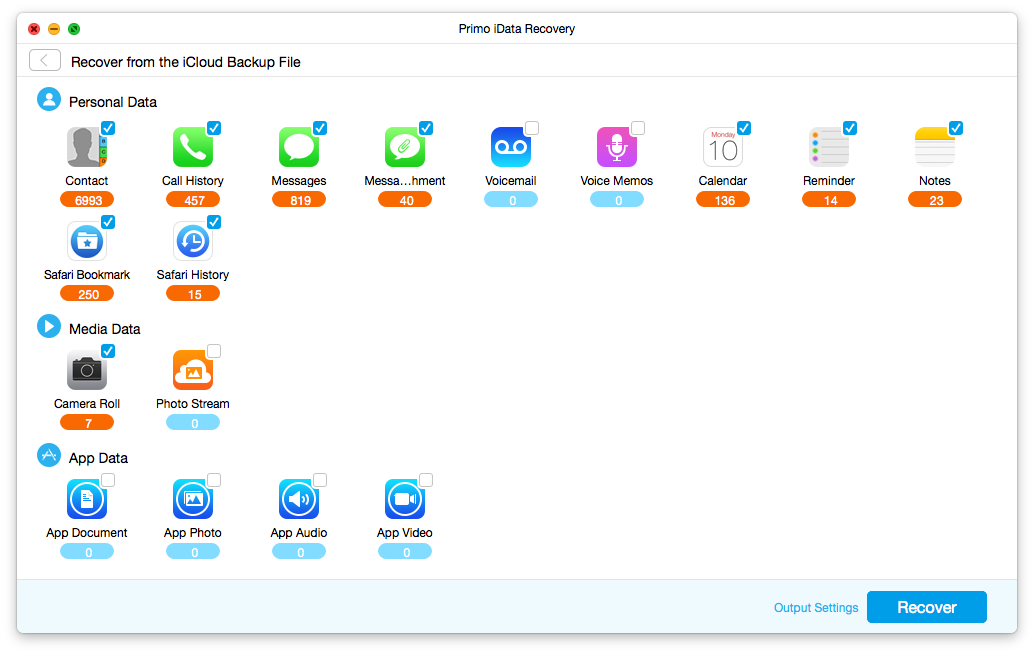Viewport: 1034px width, 654px height.
Task: Select the Voicemail icon
Action: pos(511,146)
